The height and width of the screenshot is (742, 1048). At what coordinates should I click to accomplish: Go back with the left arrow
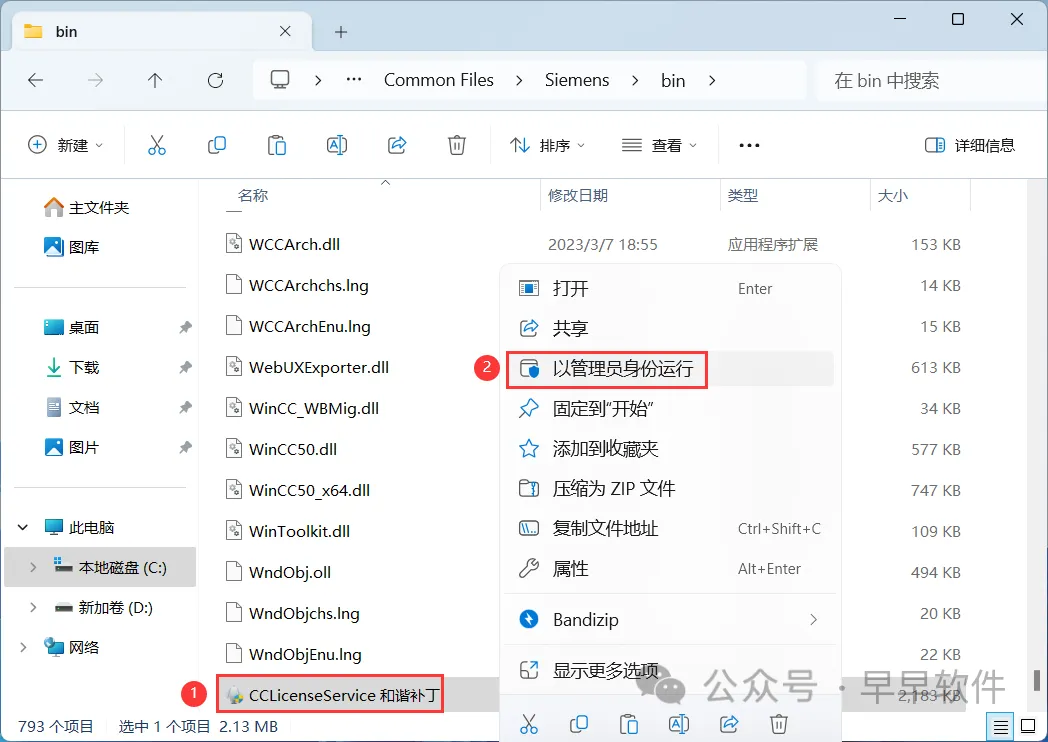(x=35, y=81)
